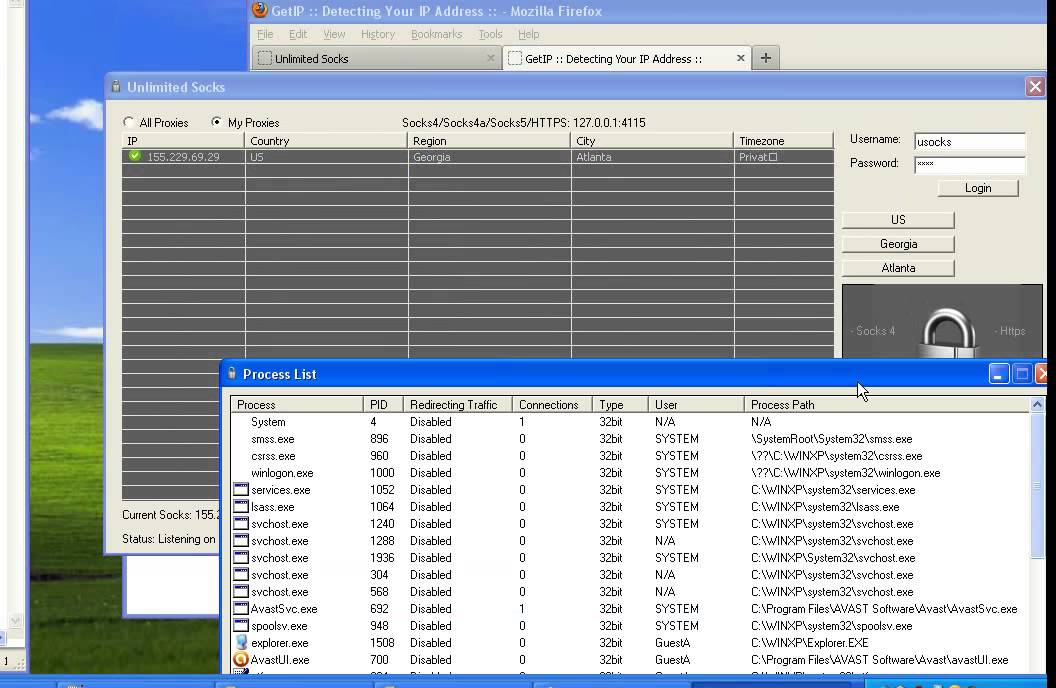Sort proxies by the IP column header

click(183, 141)
